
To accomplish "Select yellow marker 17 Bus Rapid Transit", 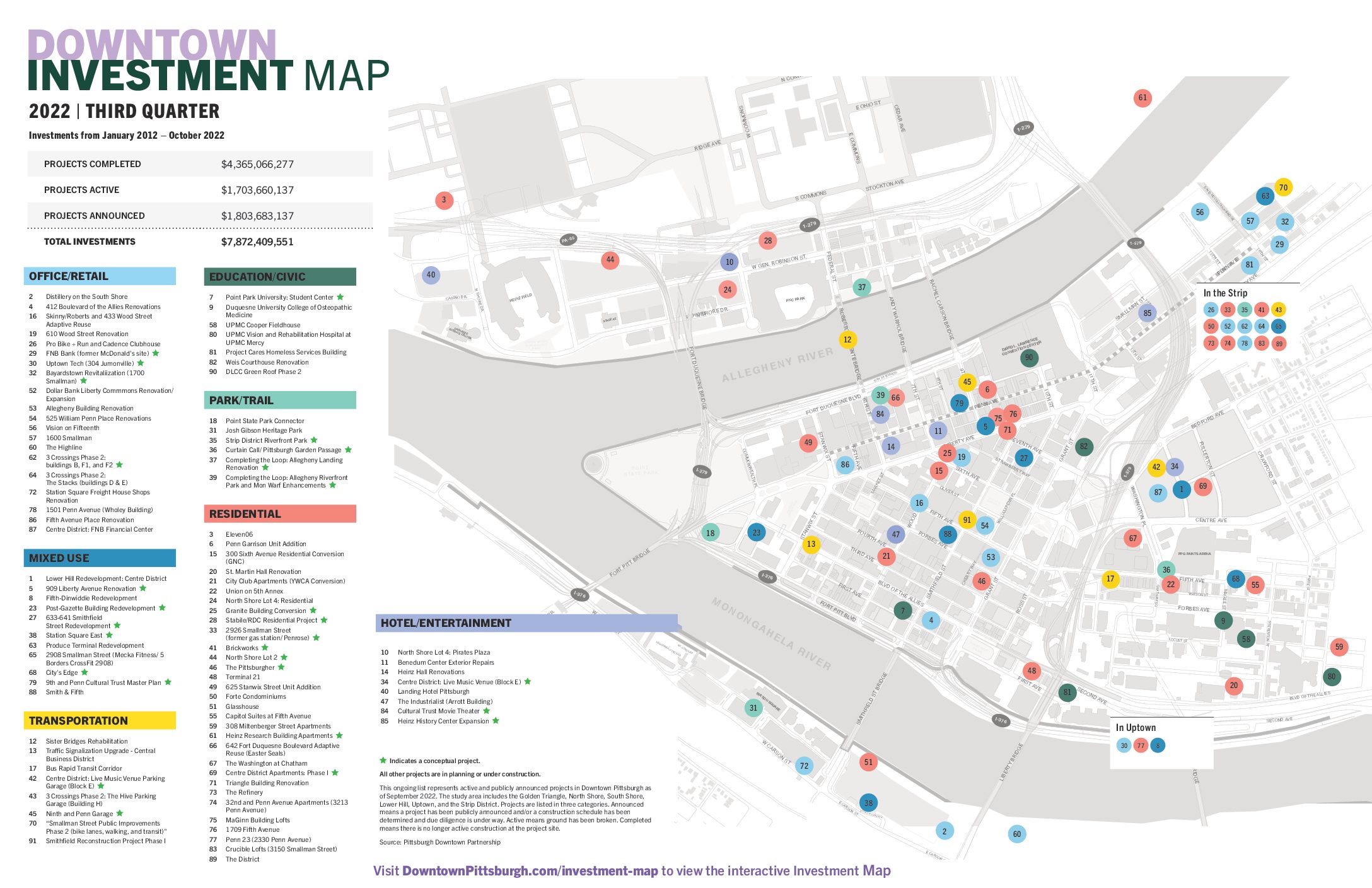I will tap(1110, 578).
